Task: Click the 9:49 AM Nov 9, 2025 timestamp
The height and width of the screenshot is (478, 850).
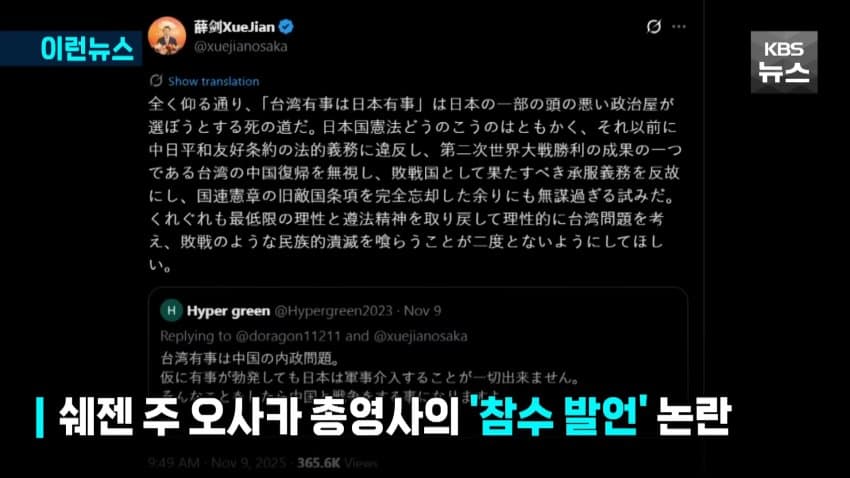Action: coord(217,463)
